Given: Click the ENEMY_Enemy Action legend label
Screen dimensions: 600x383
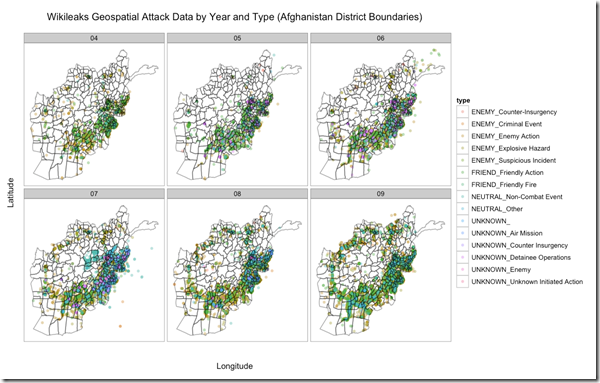Looking at the screenshot, I should (505, 136).
